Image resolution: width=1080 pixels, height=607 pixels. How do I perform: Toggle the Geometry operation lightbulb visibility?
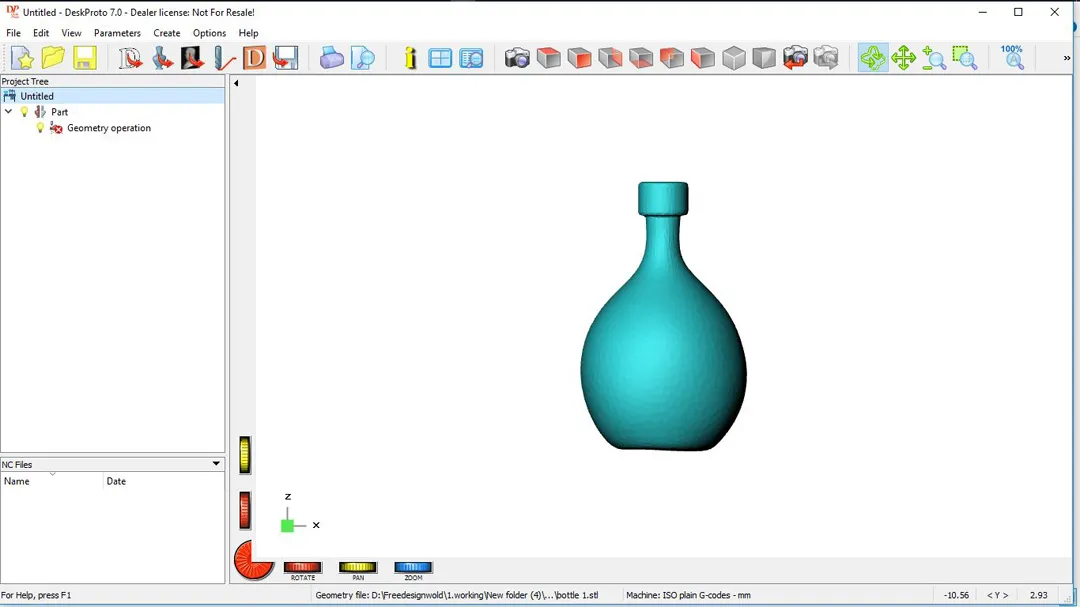click(40, 127)
